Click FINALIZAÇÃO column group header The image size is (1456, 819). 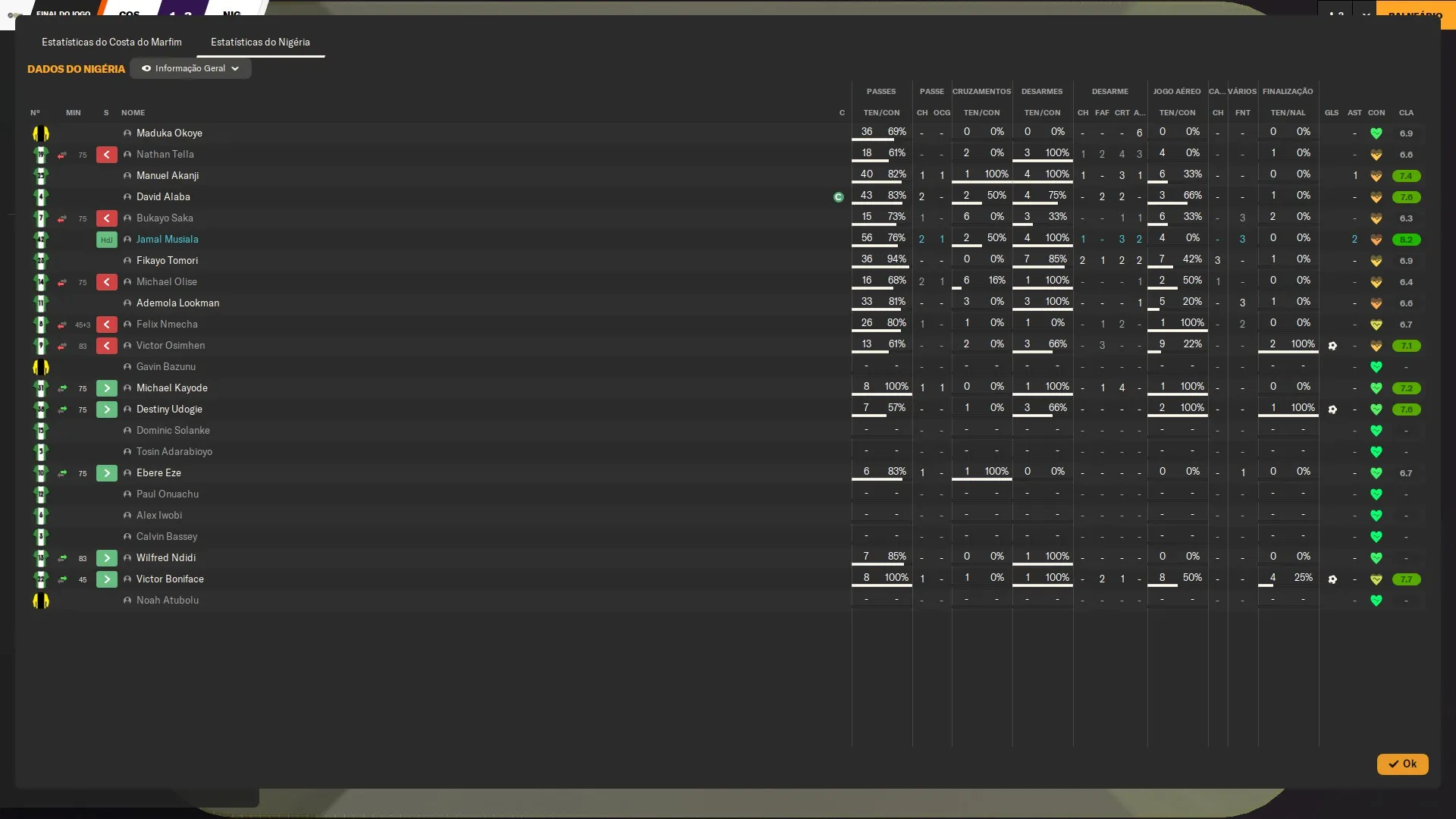(1288, 91)
